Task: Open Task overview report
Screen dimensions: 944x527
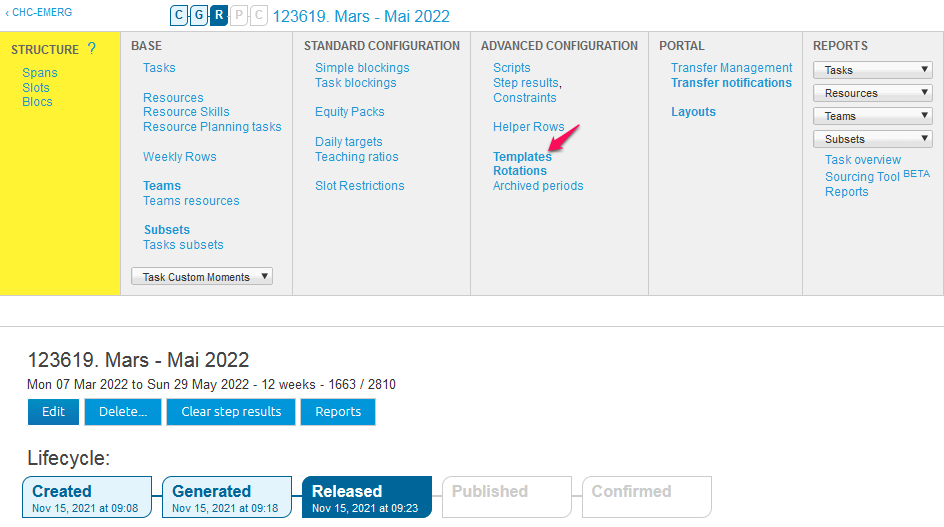Action: point(863,160)
